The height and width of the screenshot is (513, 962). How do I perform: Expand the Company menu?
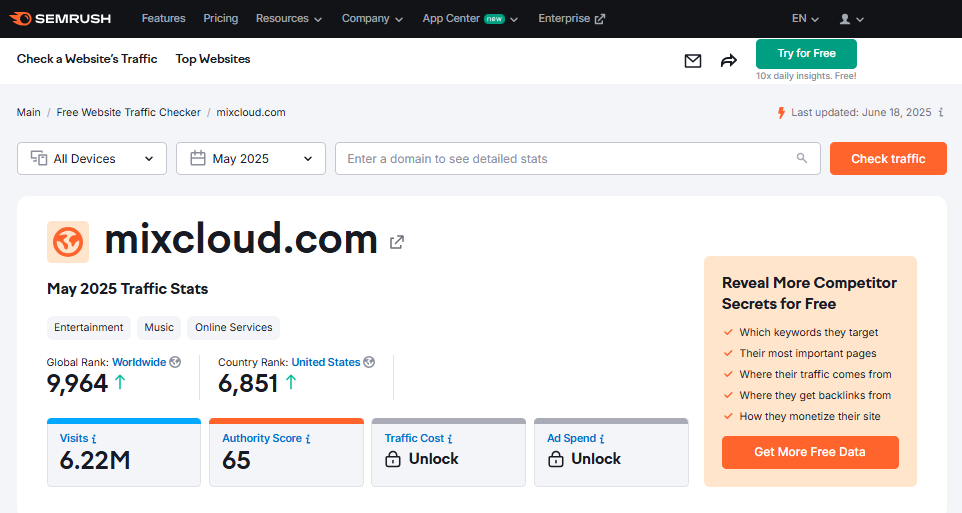(372, 18)
